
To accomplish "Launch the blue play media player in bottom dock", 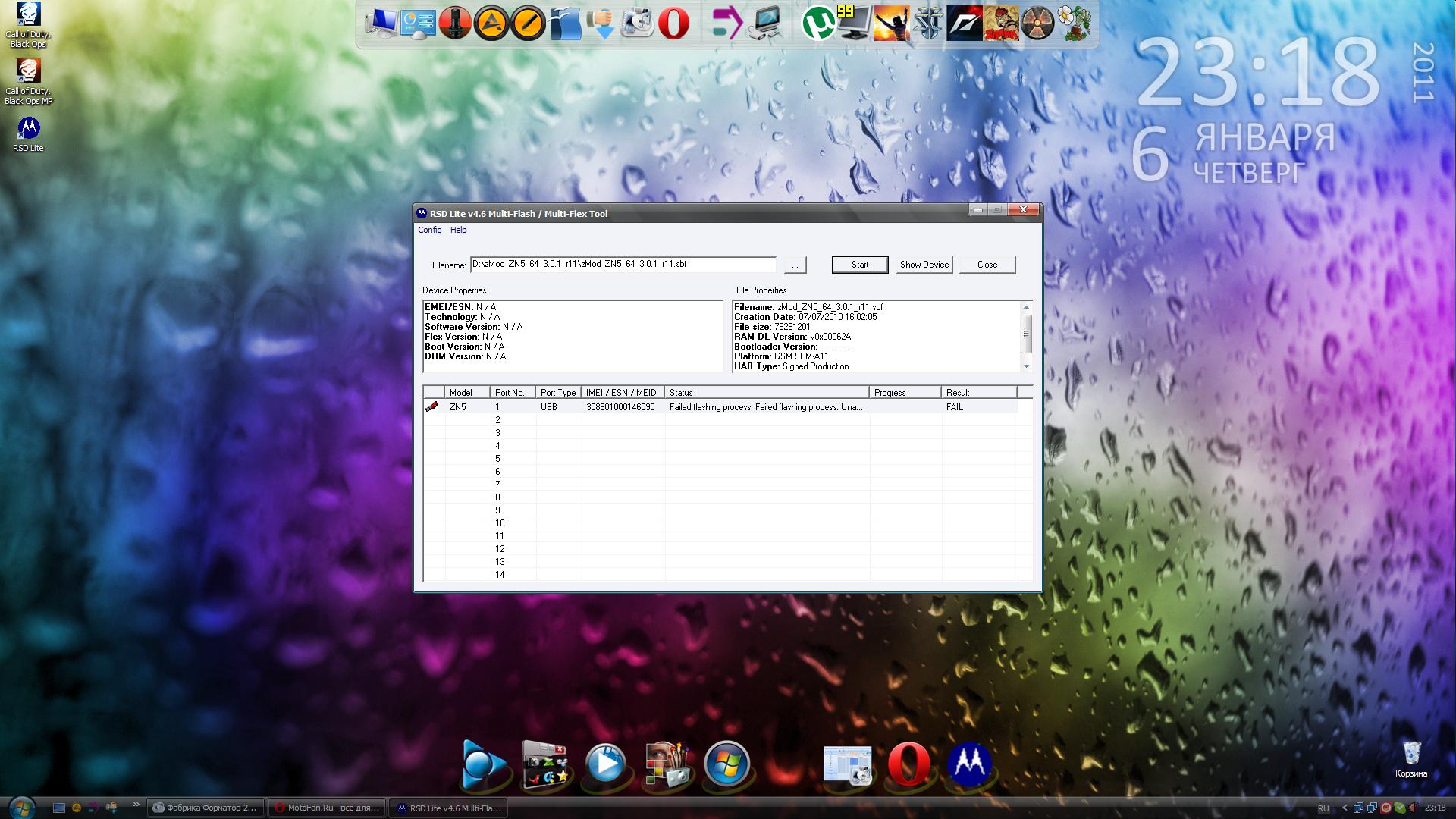I will 605,764.
